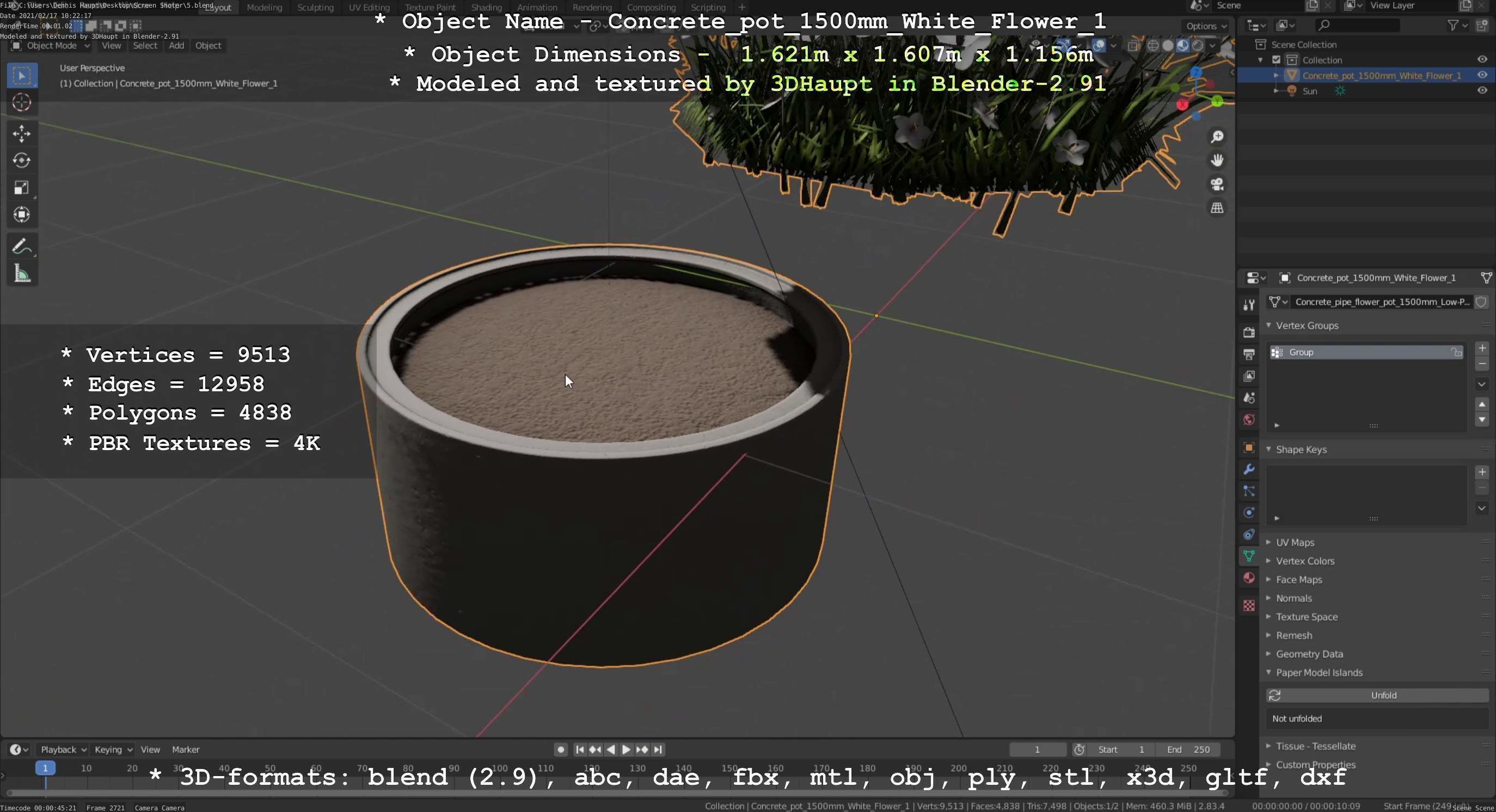
Task: Open the Object Mode dropdown
Action: pos(51,45)
